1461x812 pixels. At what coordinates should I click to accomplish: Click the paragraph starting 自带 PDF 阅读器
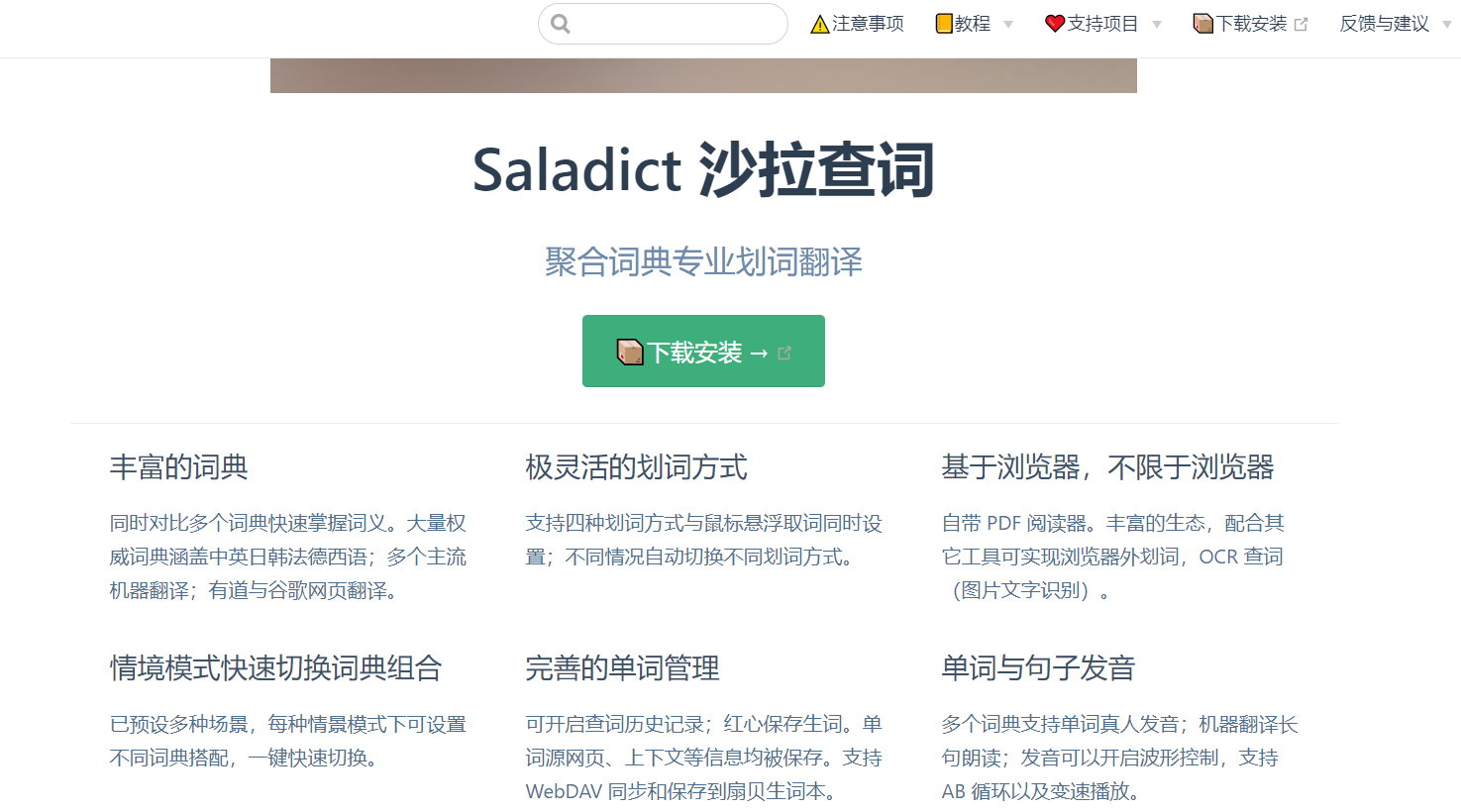pyautogui.click(x=1113, y=557)
